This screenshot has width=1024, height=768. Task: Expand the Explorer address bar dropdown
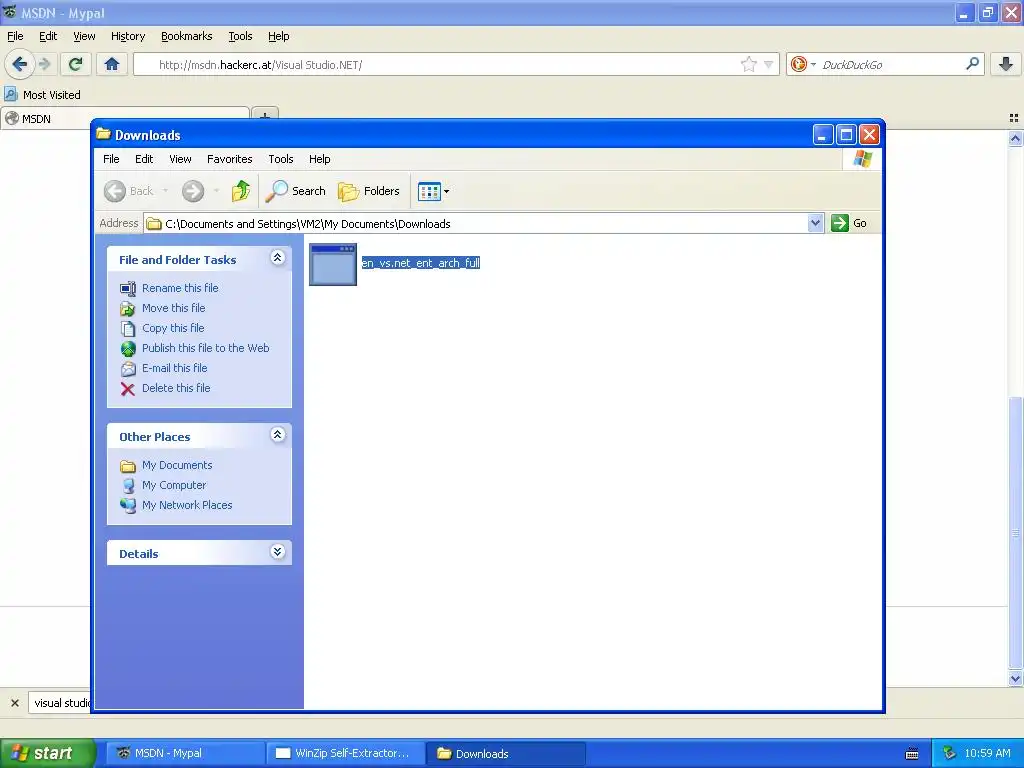(x=815, y=223)
